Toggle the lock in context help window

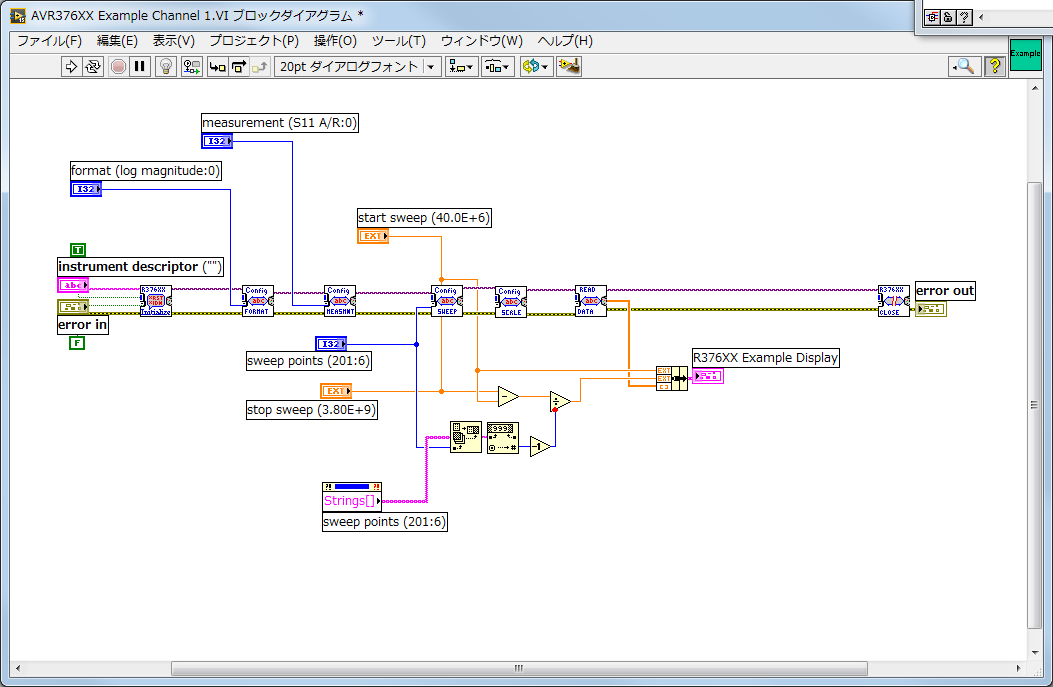948,17
